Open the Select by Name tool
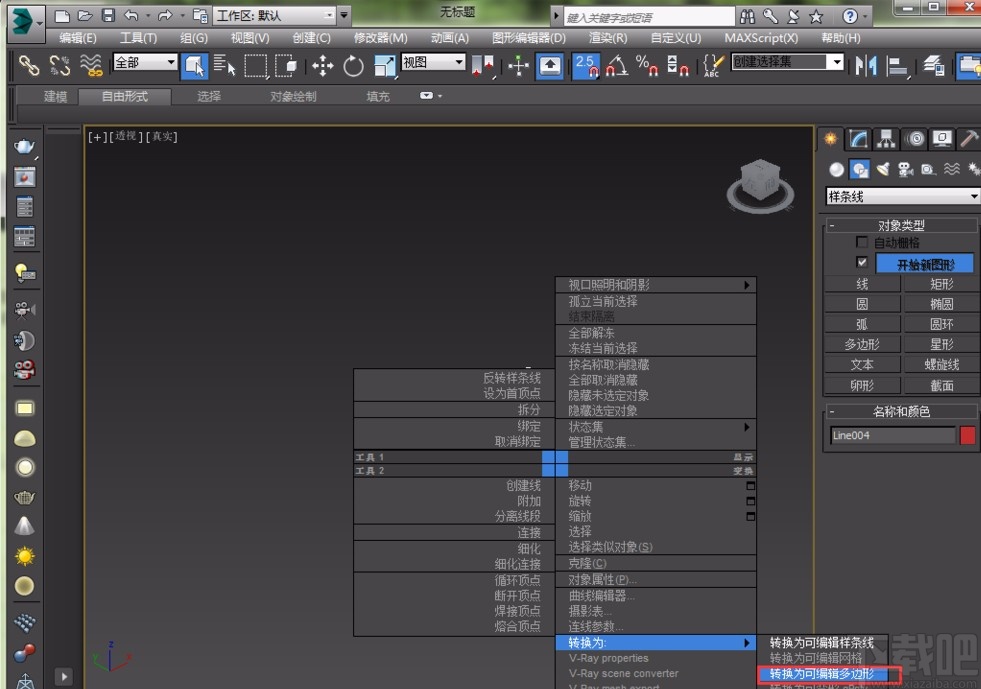Viewport: 981px width, 689px height. tap(228, 66)
